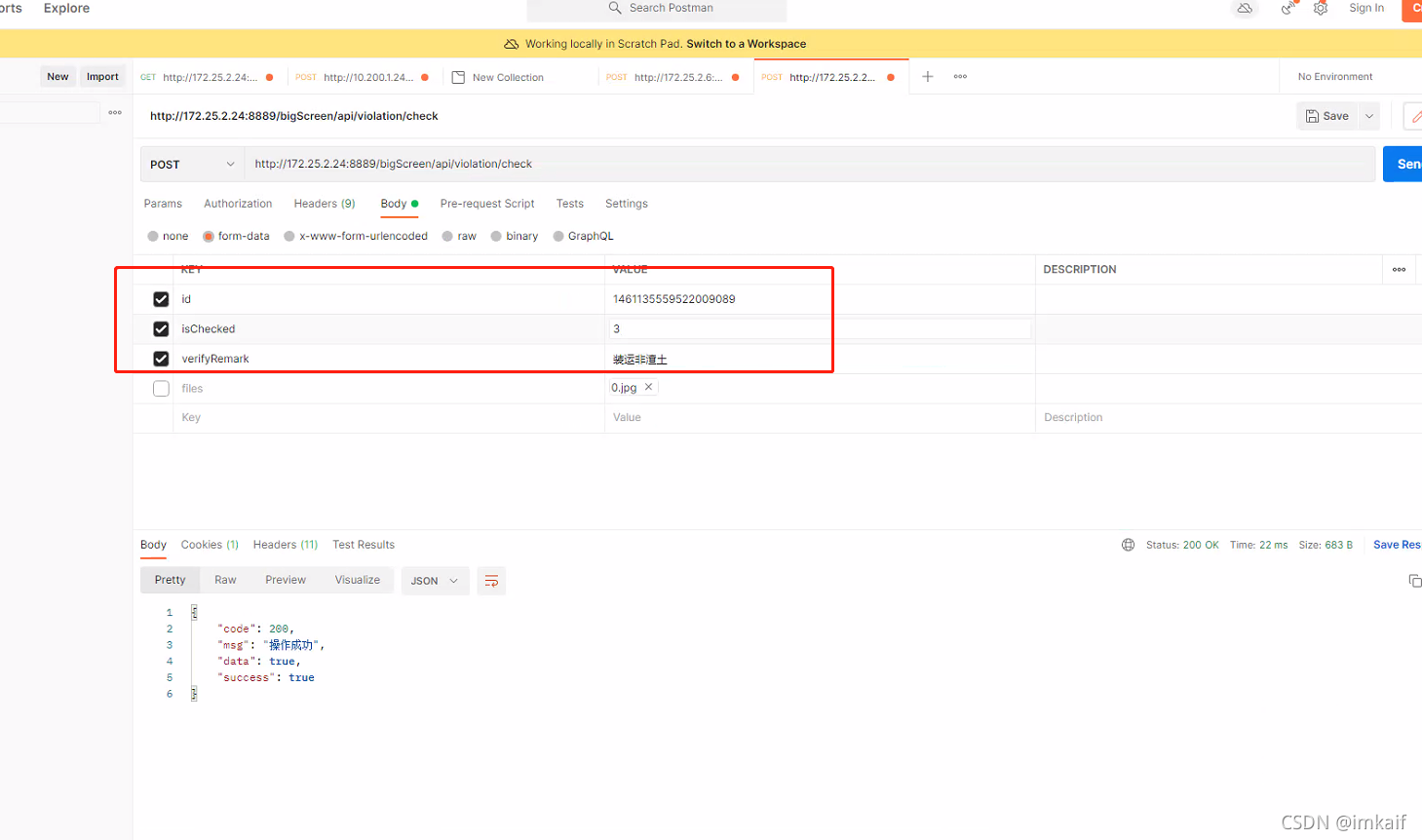1422x840 pixels.
Task: Click the empty Key placeholder cell
Action: coord(389,417)
